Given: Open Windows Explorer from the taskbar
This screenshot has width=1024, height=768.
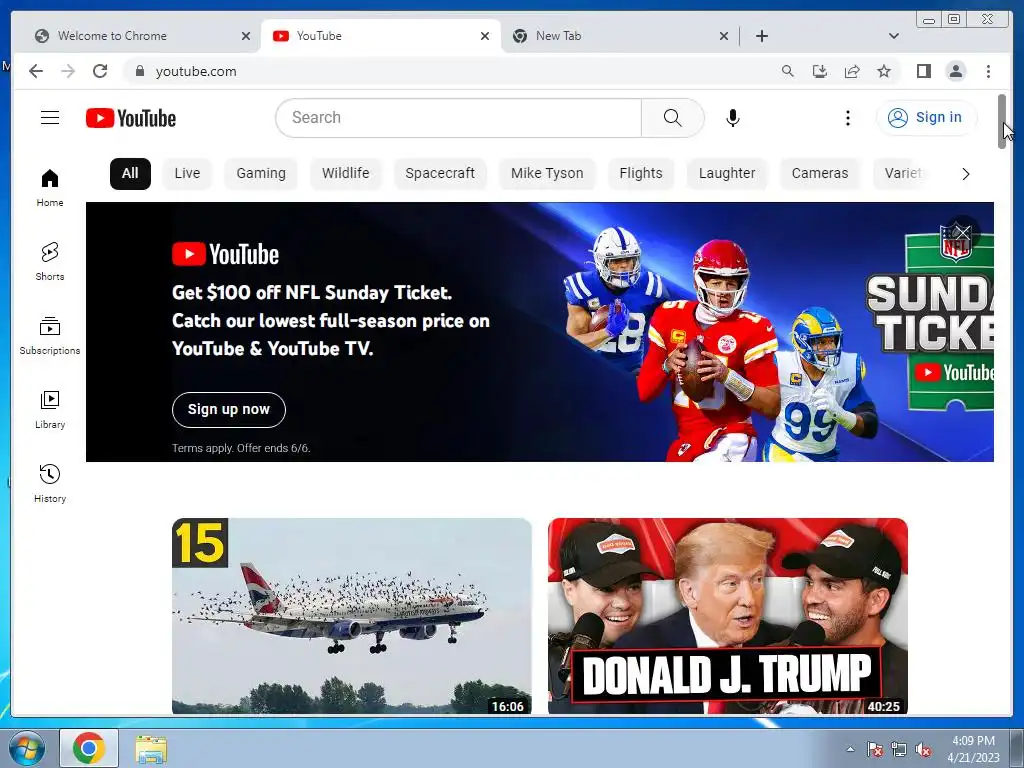Looking at the screenshot, I should coord(151,749).
